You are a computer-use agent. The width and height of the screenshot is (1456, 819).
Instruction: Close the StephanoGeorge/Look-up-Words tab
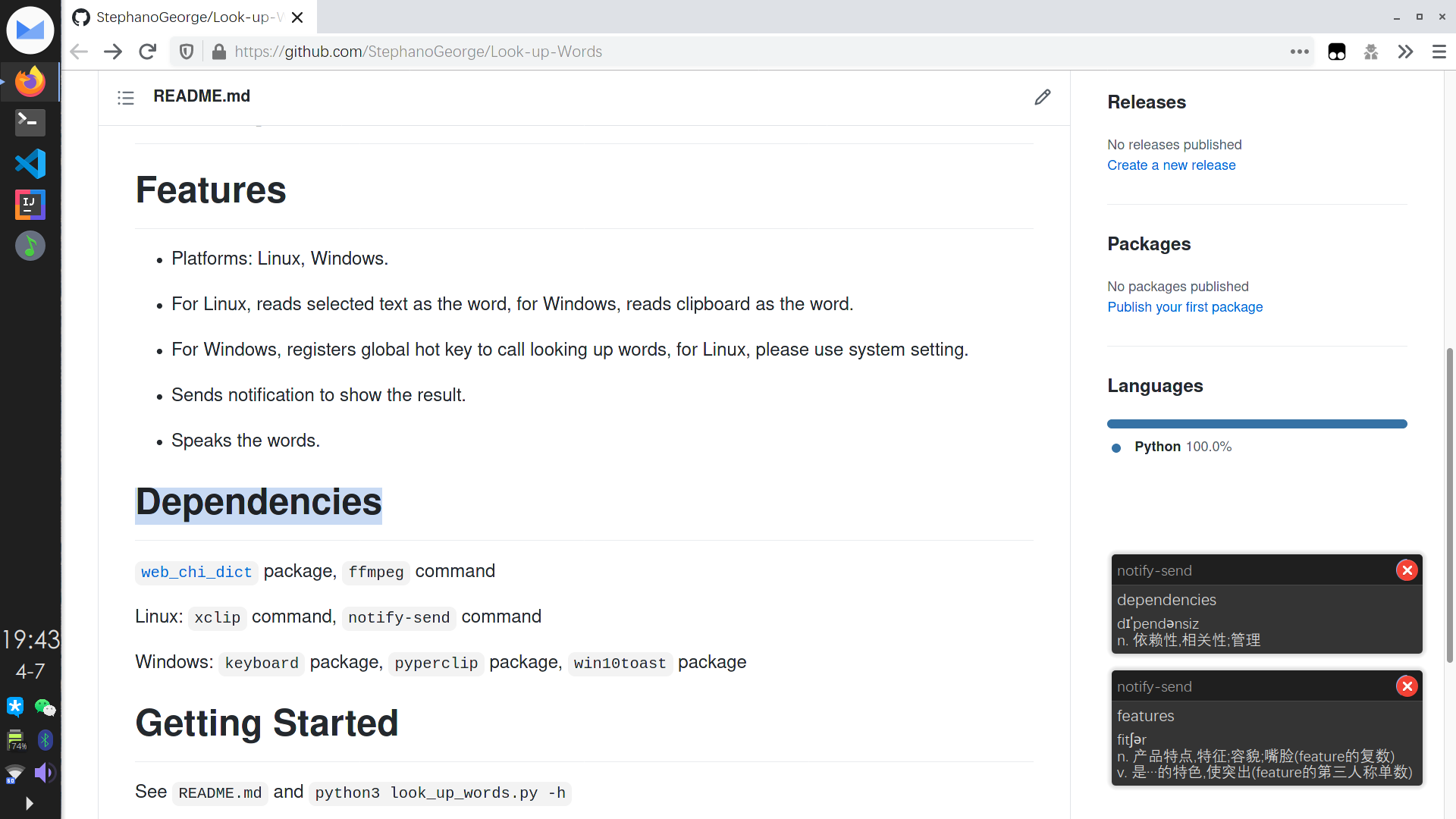[x=298, y=17]
